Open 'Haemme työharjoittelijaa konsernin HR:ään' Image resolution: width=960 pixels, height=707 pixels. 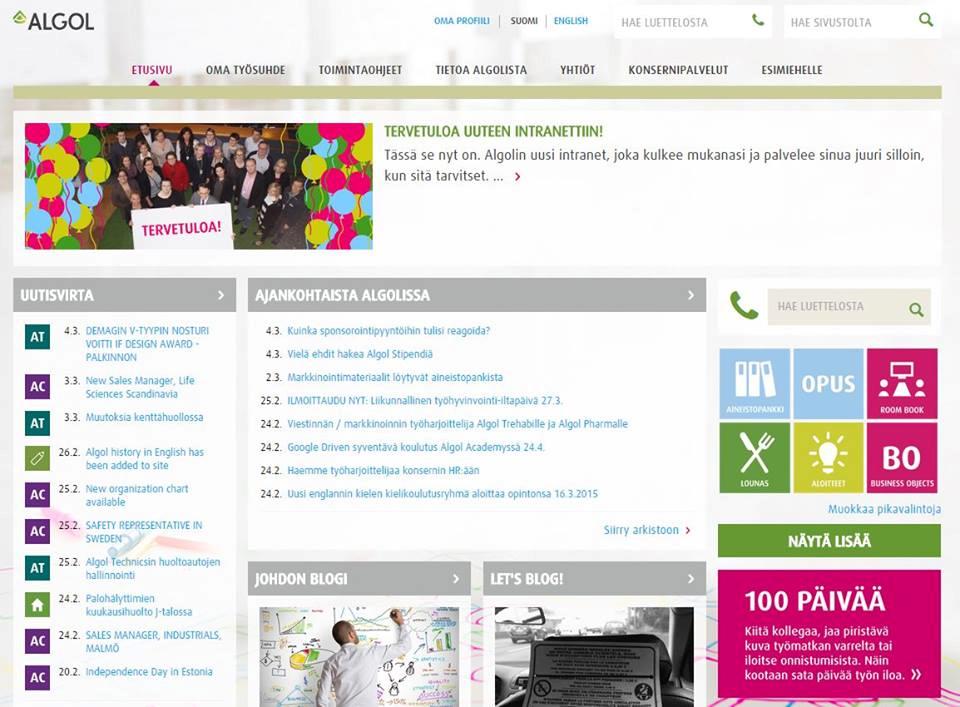[383, 470]
